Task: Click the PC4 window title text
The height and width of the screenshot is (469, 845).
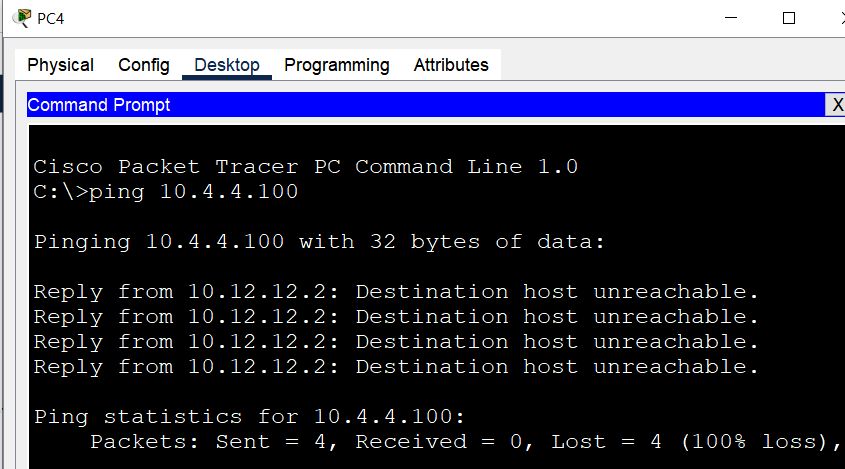Action: (x=51, y=18)
